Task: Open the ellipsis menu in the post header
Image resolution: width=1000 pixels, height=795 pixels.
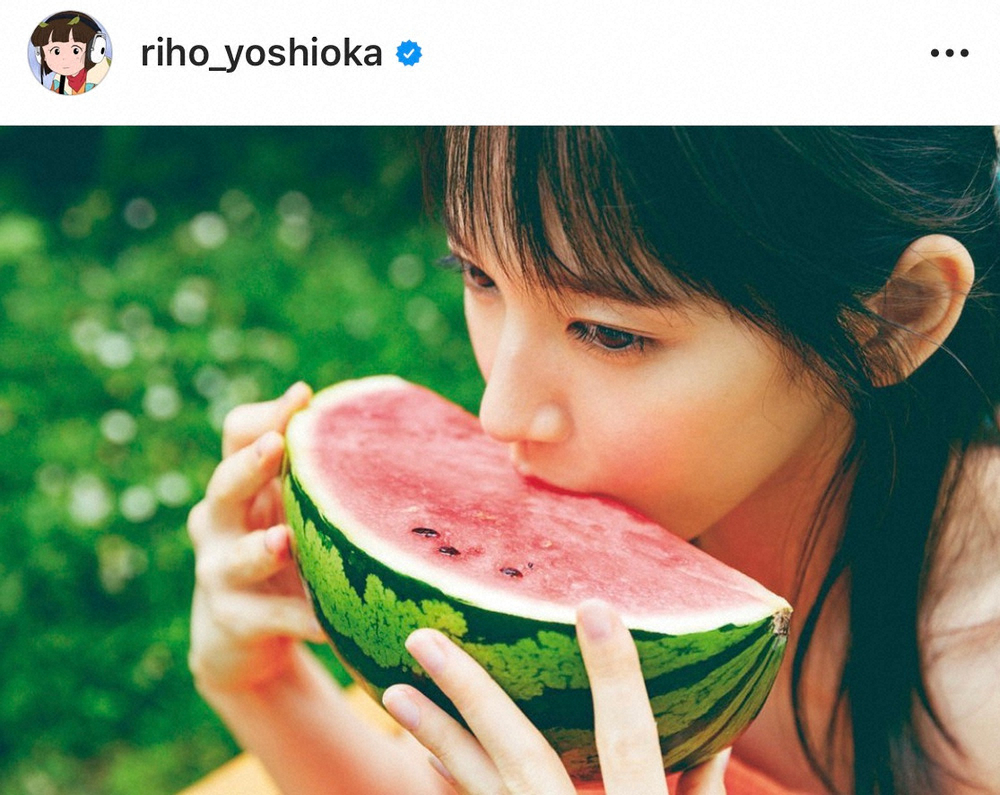Action: coord(949,53)
